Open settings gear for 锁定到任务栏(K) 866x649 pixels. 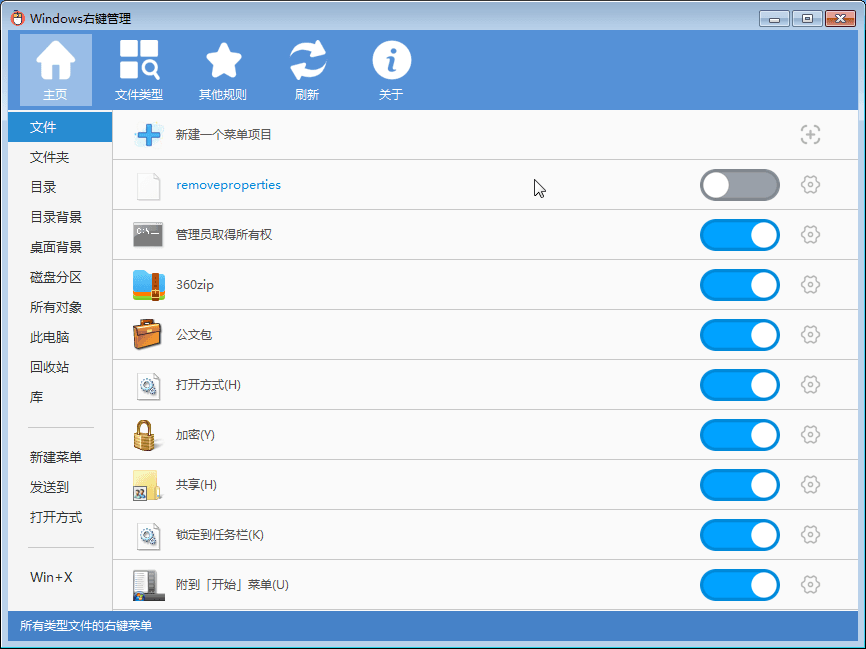point(810,535)
